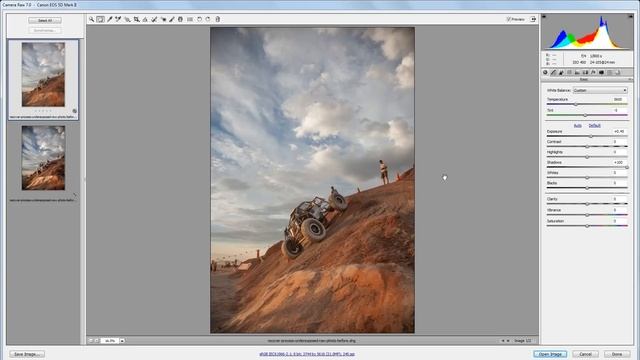The width and height of the screenshot is (640, 360).
Task: Open the zoom level dropdown arrow
Action: [122, 340]
